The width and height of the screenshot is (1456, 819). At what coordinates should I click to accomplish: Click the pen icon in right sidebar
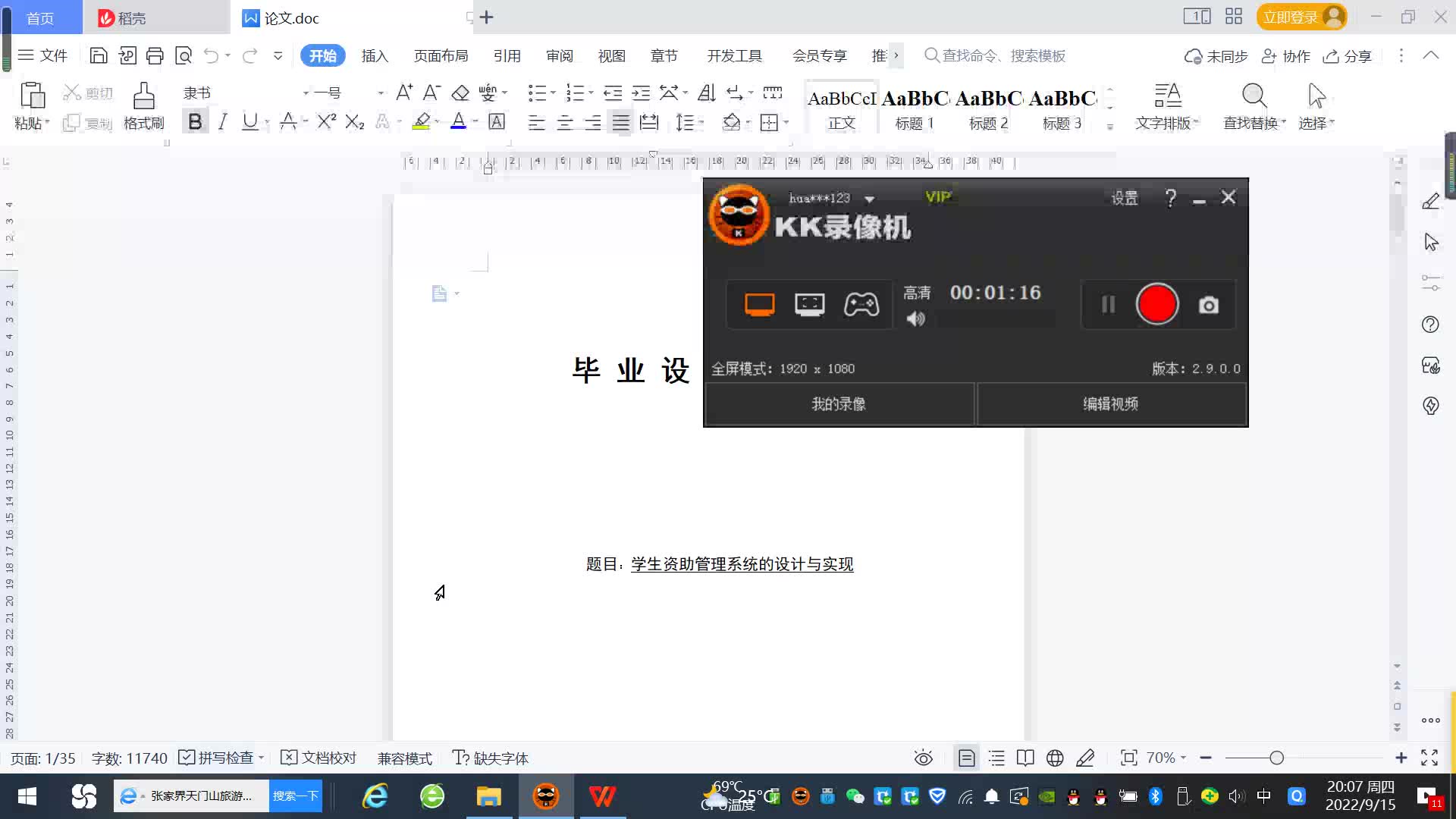1431,201
